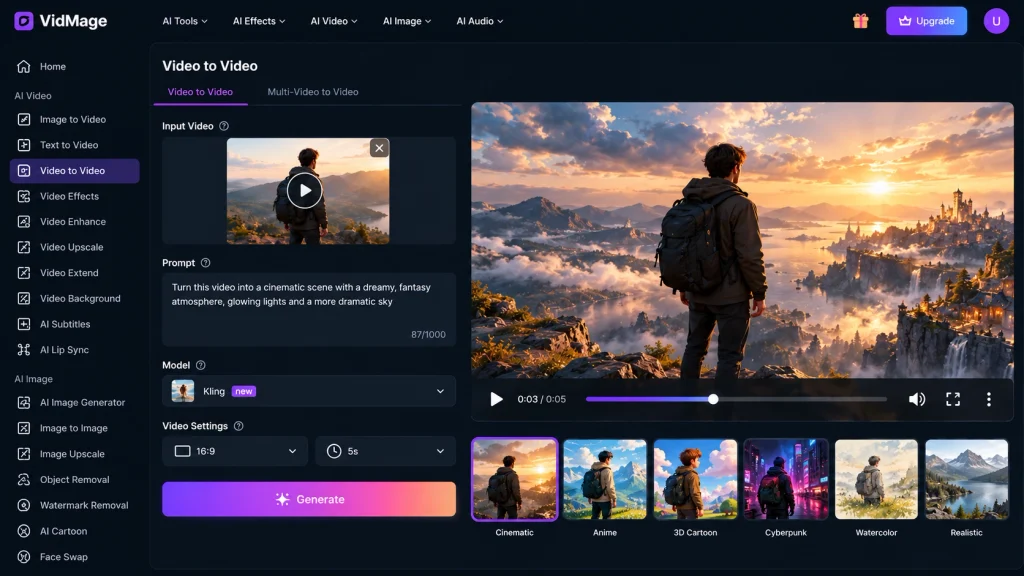Click the Upgrade button
This screenshot has height=576, width=1024.
[926, 21]
